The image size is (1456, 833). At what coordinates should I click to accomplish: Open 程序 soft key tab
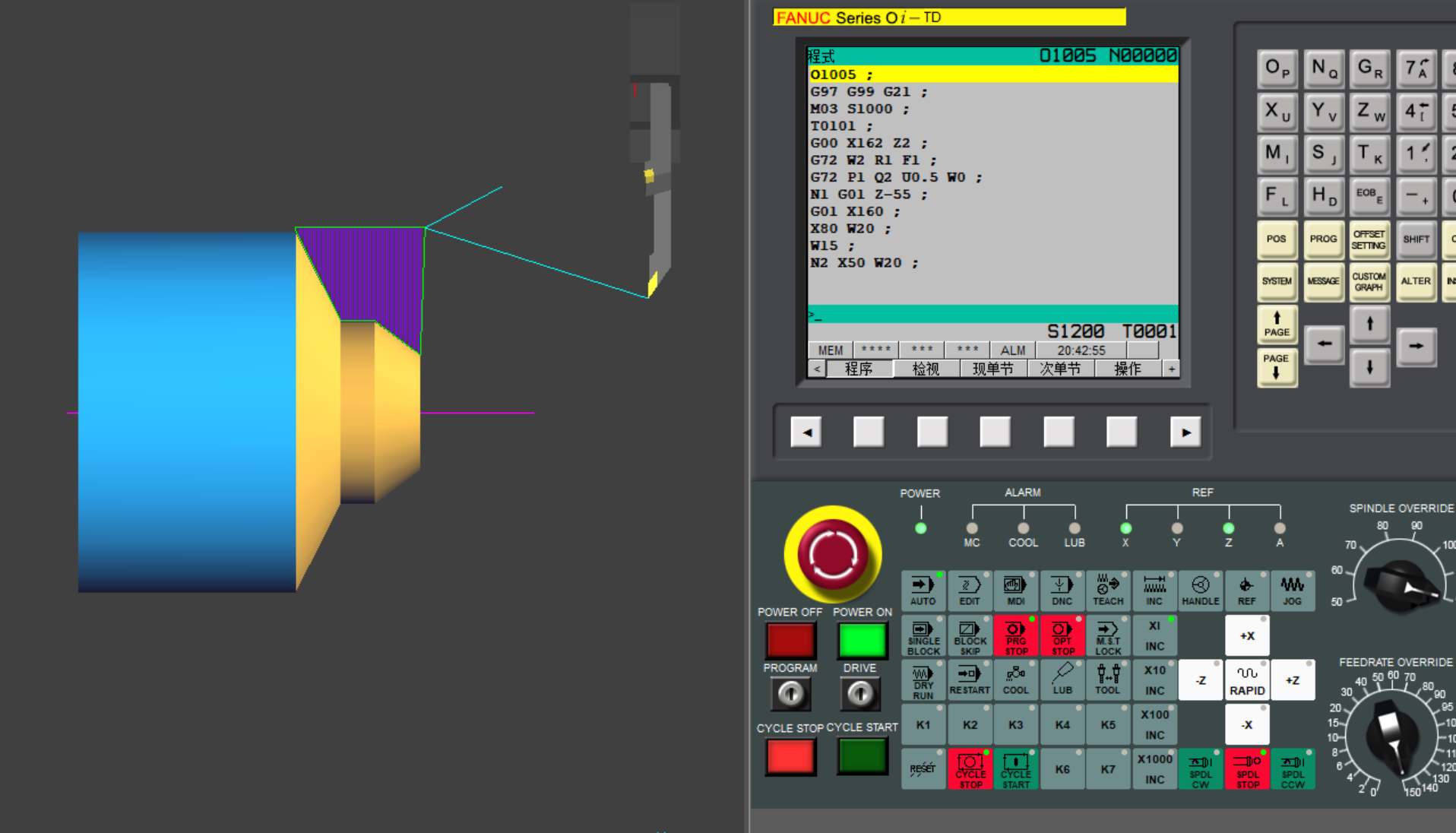859,369
